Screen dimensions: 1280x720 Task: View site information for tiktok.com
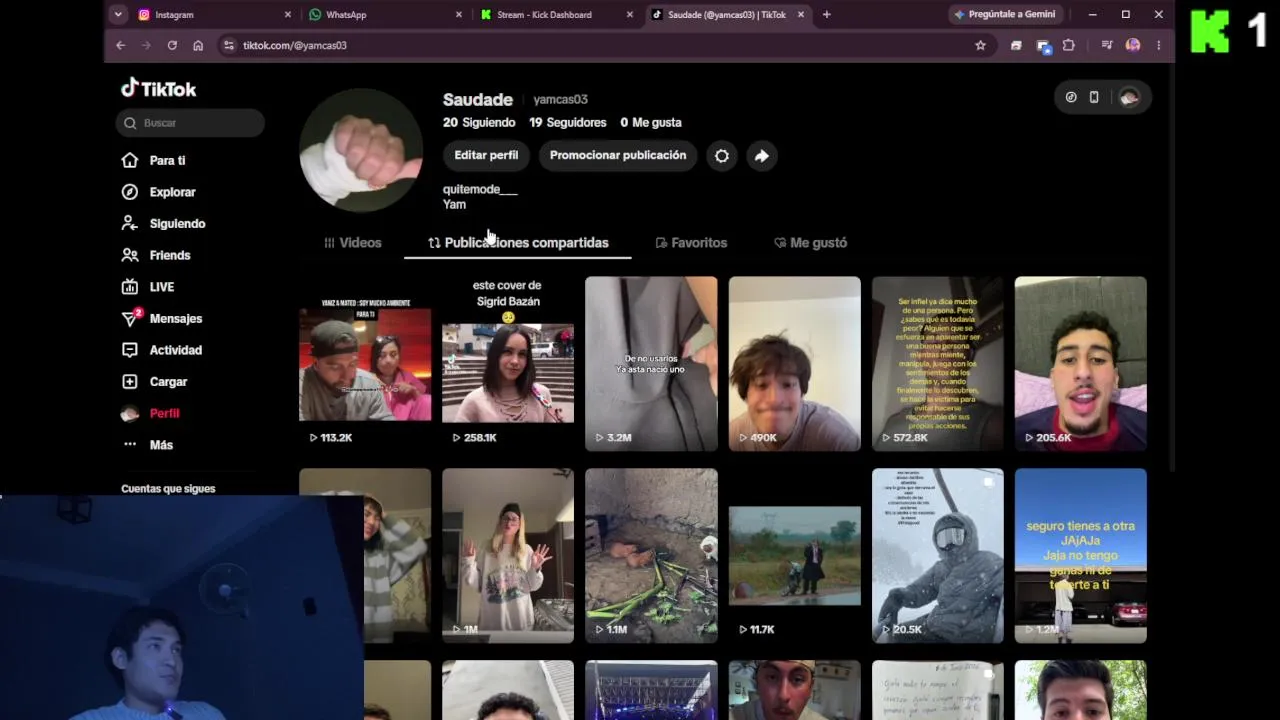click(x=229, y=45)
